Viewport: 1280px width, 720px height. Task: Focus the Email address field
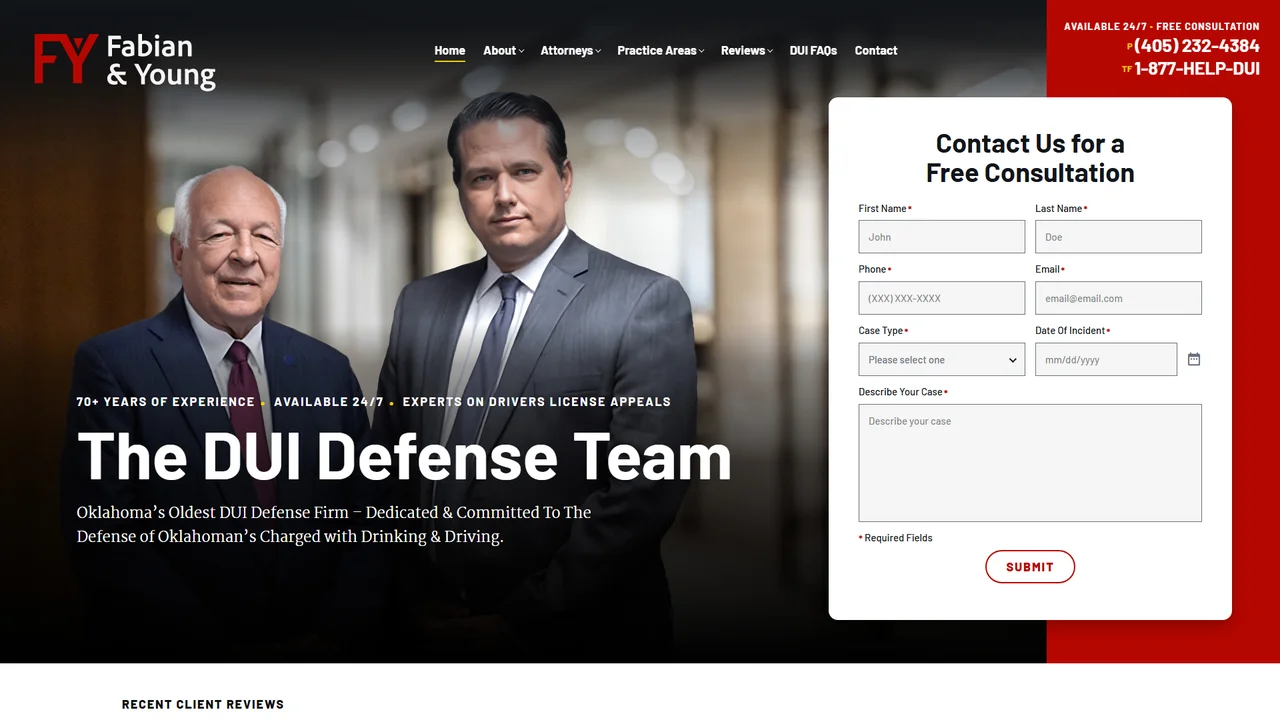click(x=1118, y=298)
